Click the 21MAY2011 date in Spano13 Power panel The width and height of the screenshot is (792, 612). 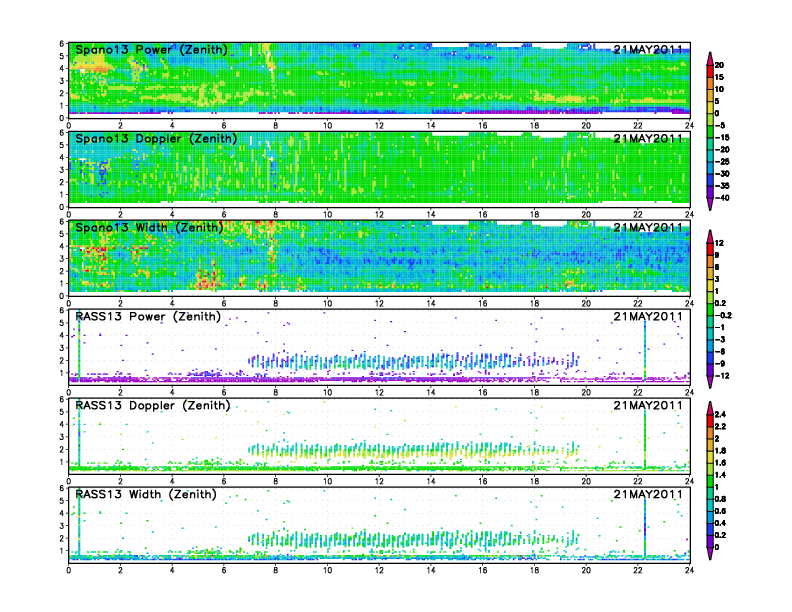pos(648,49)
